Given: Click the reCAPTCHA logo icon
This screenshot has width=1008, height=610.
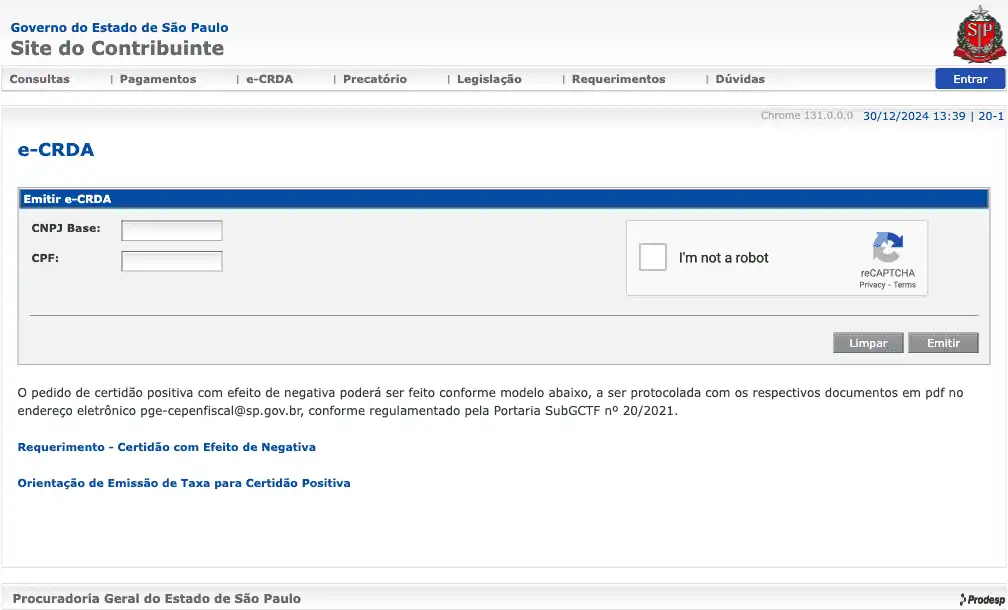Looking at the screenshot, I should (887, 248).
